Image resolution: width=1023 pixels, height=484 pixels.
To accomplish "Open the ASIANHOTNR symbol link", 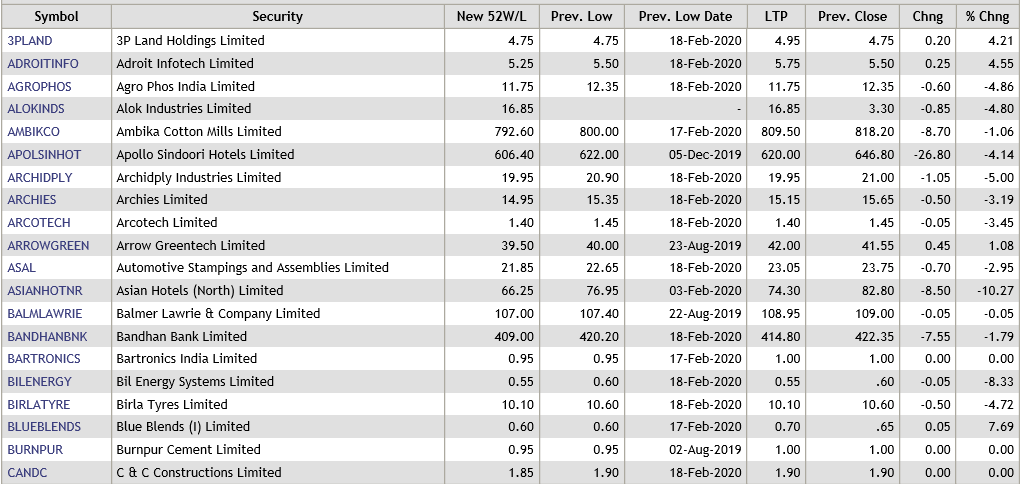I will 45,291.
